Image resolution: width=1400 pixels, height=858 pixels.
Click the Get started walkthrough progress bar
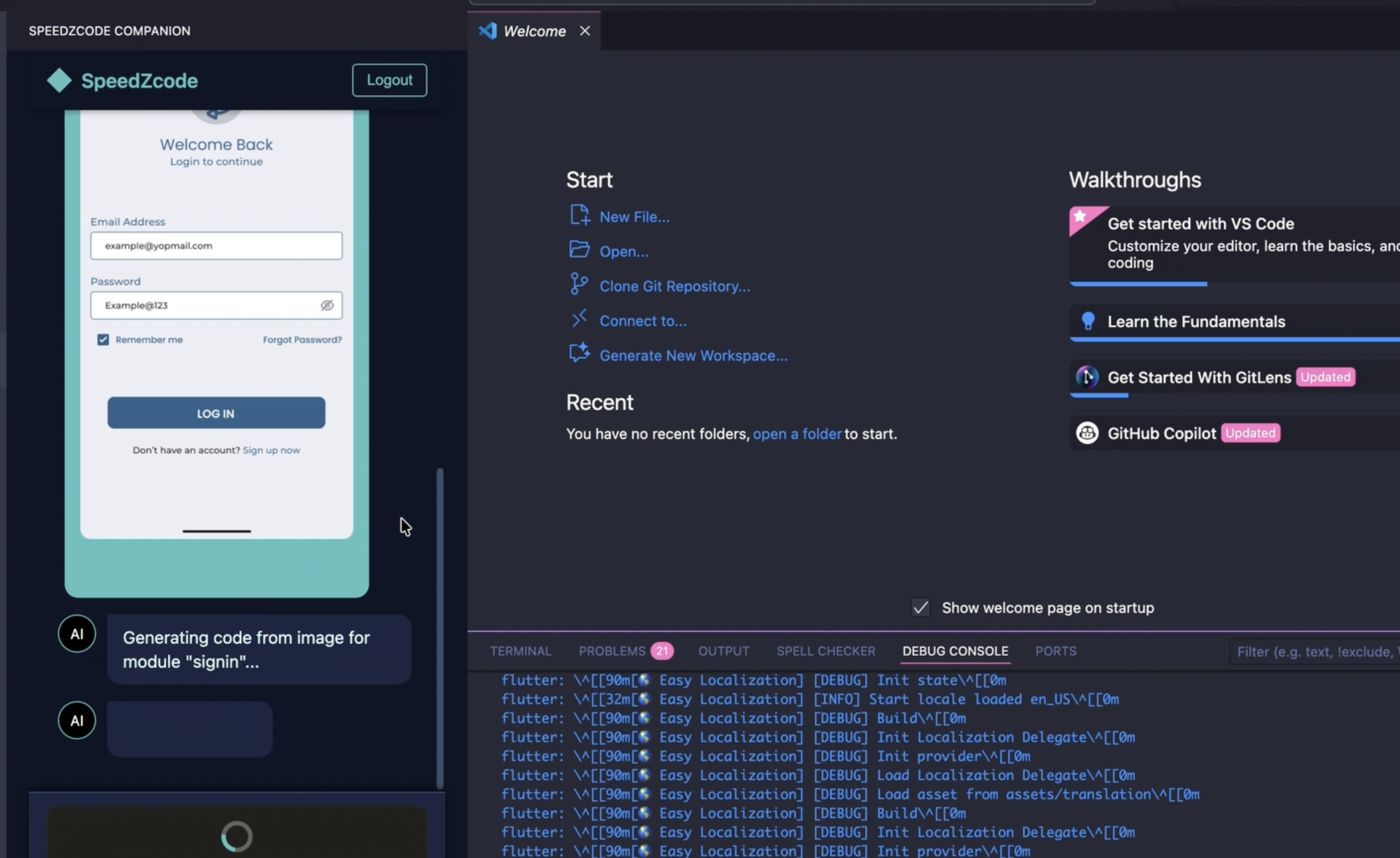tap(1138, 284)
